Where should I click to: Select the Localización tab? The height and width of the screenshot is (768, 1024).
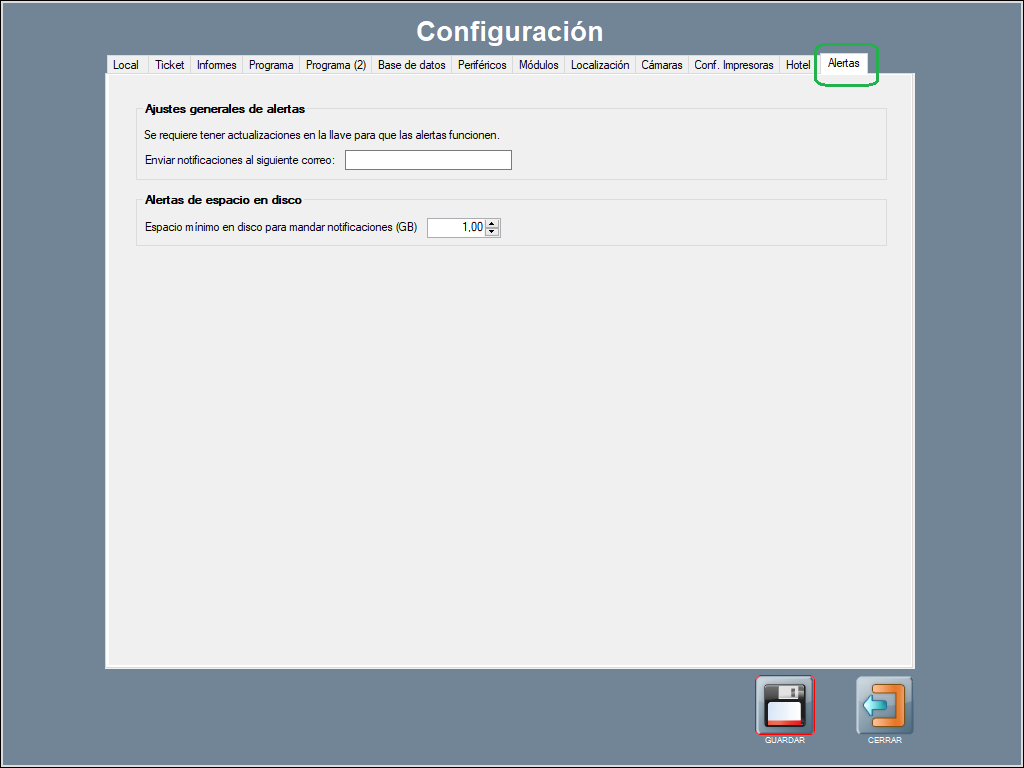click(600, 65)
